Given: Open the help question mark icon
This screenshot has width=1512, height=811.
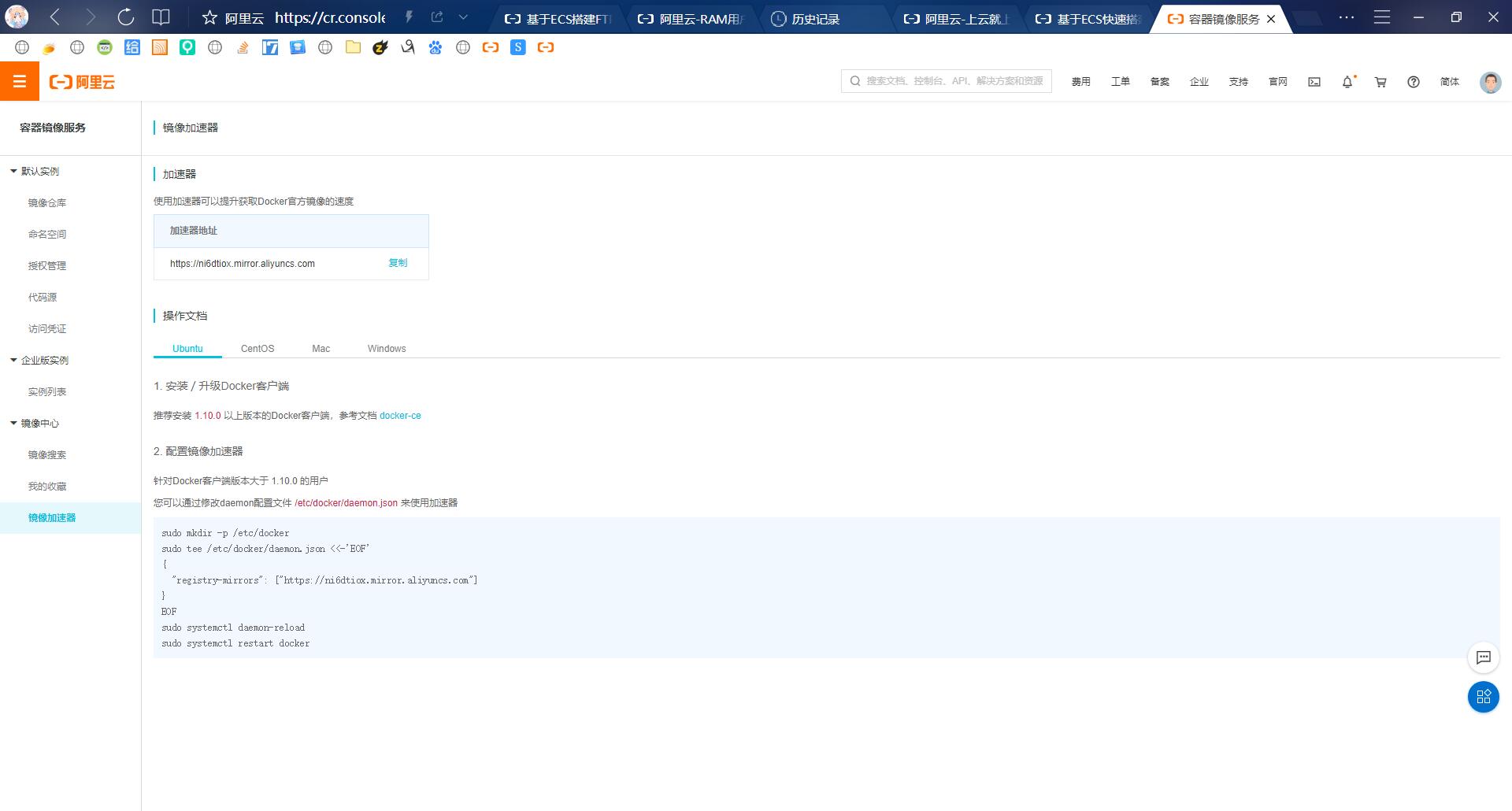Looking at the screenshot, I should tap(1414, 82).
